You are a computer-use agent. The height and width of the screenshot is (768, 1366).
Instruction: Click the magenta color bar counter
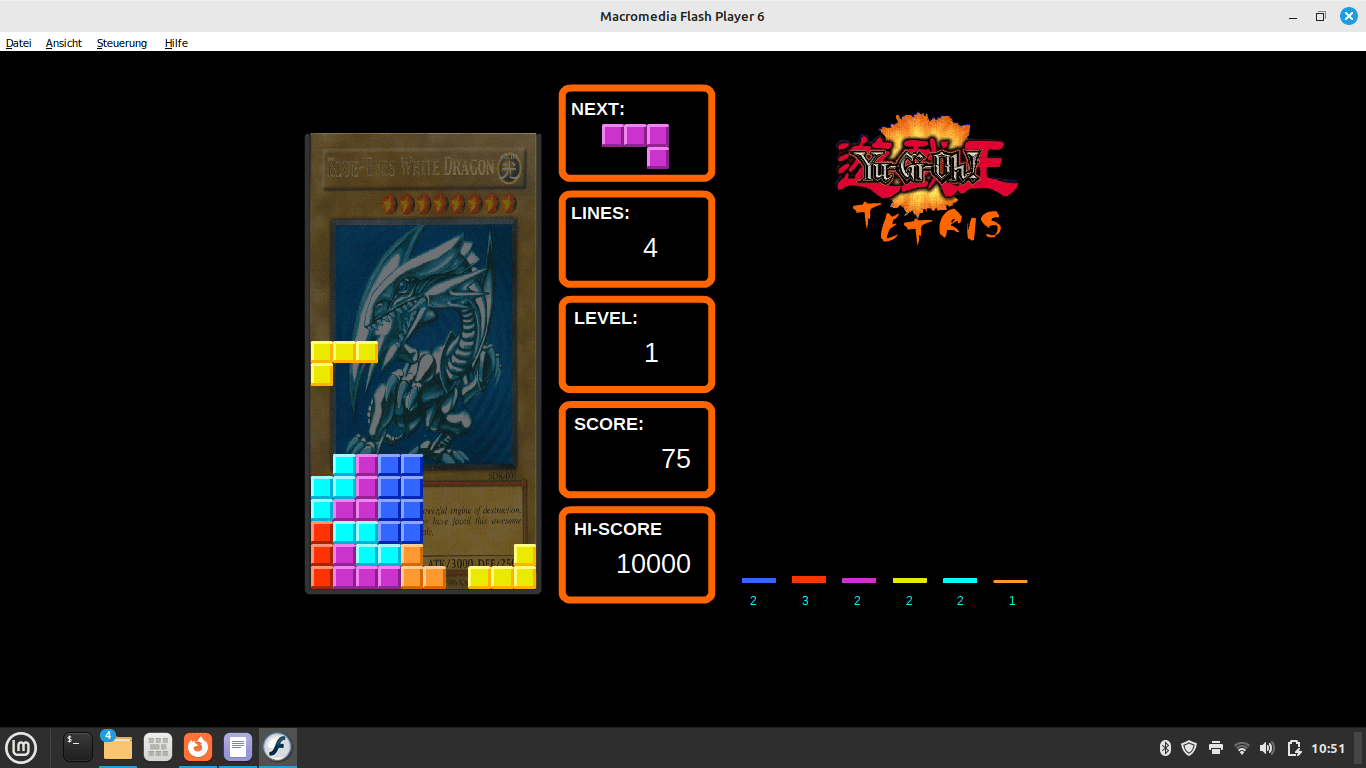[858, 580]
